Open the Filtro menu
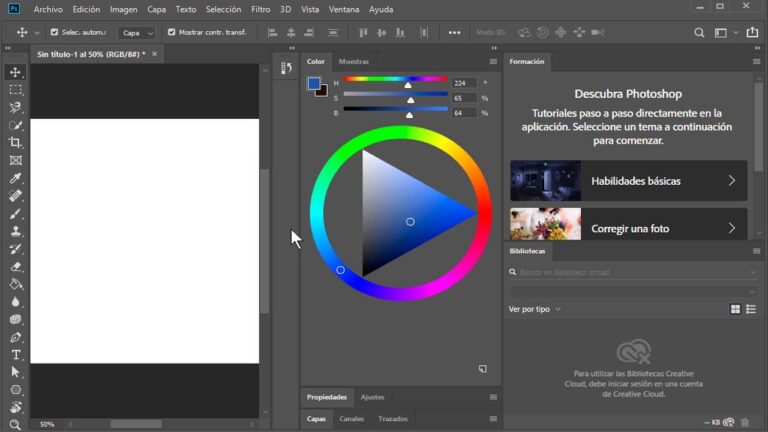 tap(260, 9)
